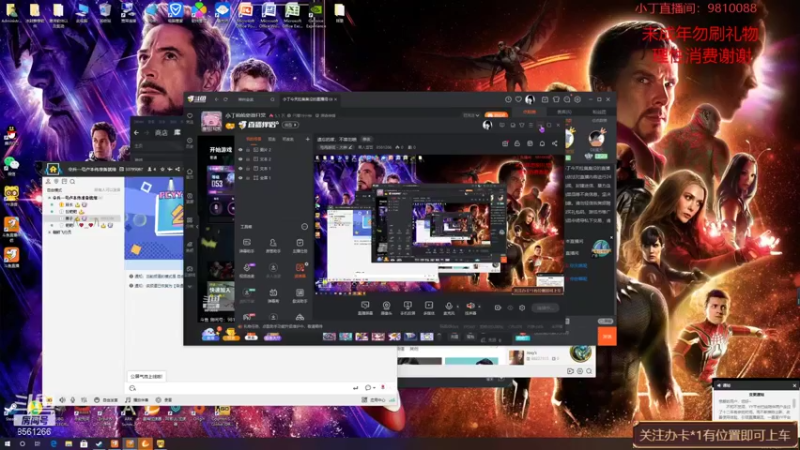Toggle eye visibility of first source row
The image size is (800, 450).
(240, 150)
